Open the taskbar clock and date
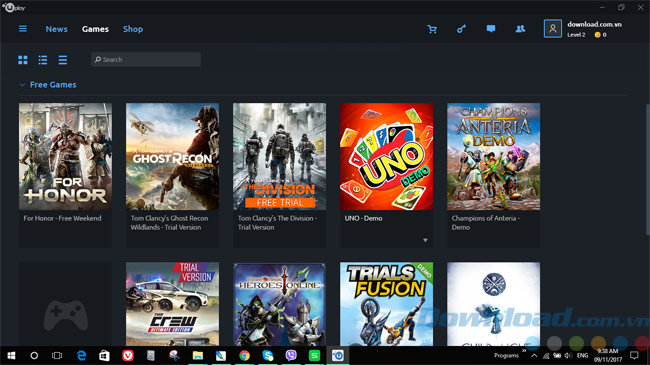 coord(608,355)
